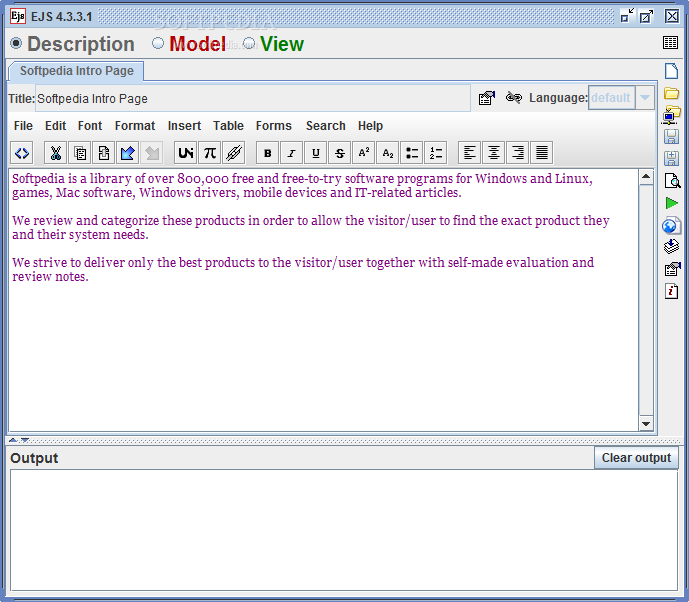
Task: Package the simulation with box icon
Action: coord(671,247)
